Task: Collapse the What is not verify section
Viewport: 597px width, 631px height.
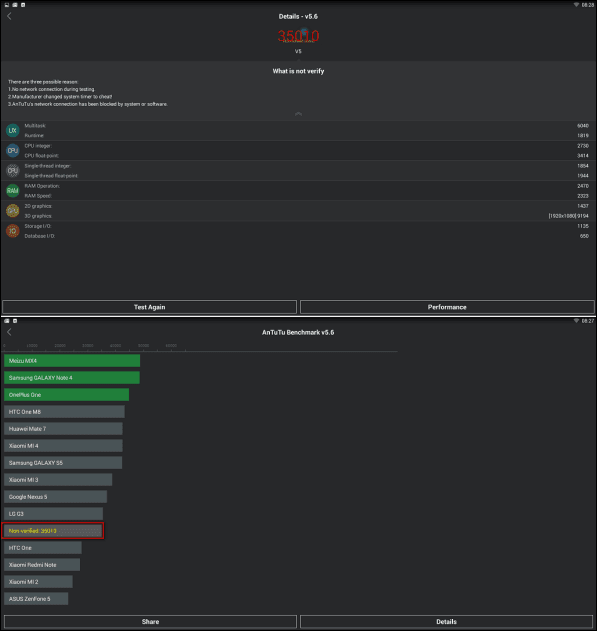Action: tap(298, 114)
